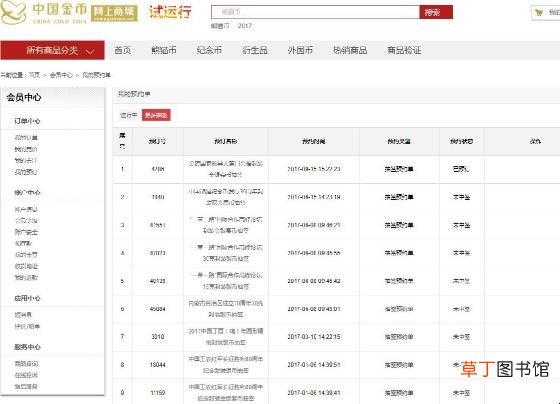Click the 操作 column header
Image resolution: width=560 pixels, height=404 pixels.
[x=535, y=141]
